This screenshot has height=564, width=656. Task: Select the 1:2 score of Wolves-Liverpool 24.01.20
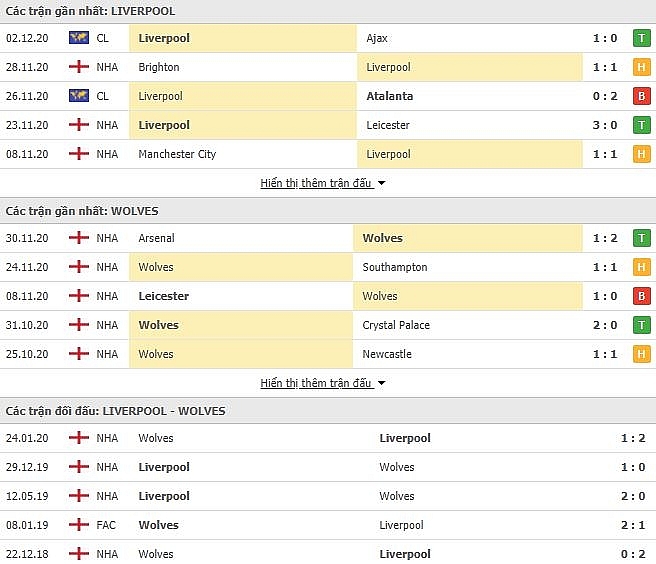[633, 438]
